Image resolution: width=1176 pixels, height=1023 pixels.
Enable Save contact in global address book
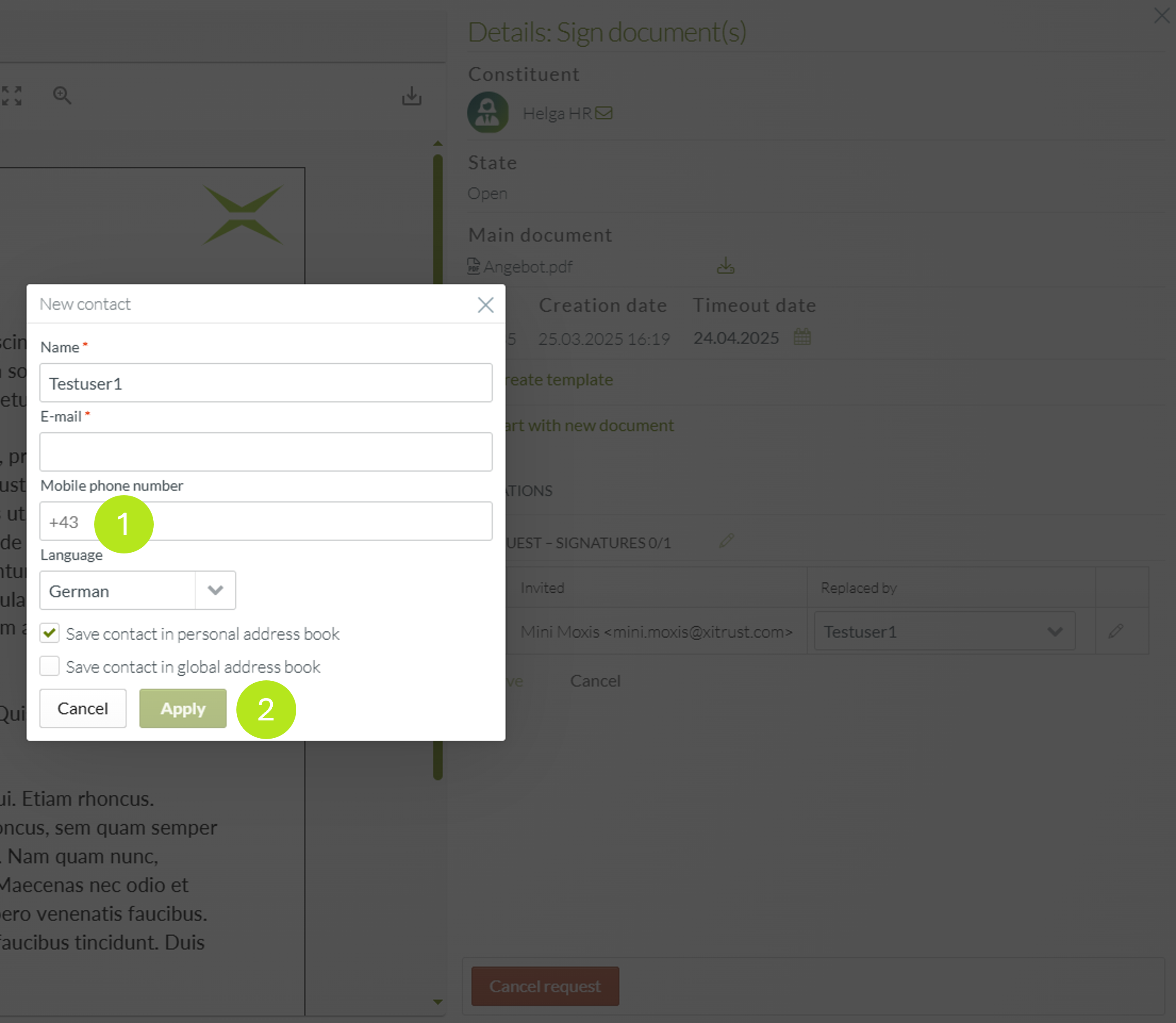[x=50, y=665]
